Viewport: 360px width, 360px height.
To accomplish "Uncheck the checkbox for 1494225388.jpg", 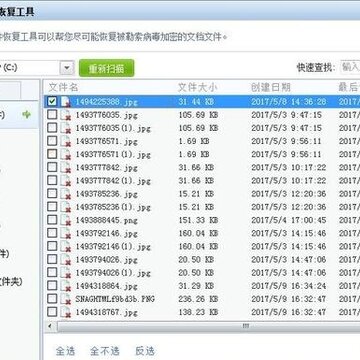I will [52, 101].
